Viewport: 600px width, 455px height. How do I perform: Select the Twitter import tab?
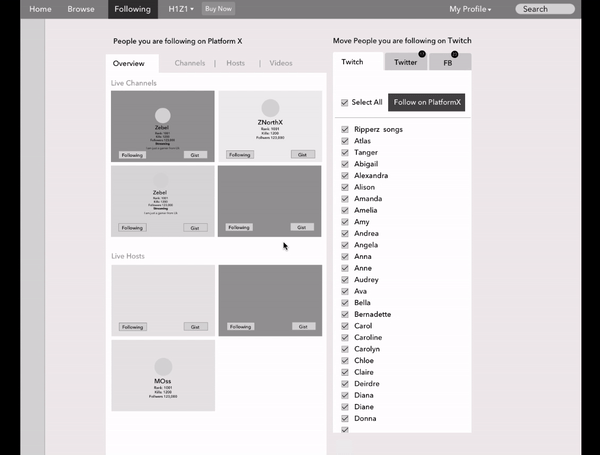[x=406, y=62]
